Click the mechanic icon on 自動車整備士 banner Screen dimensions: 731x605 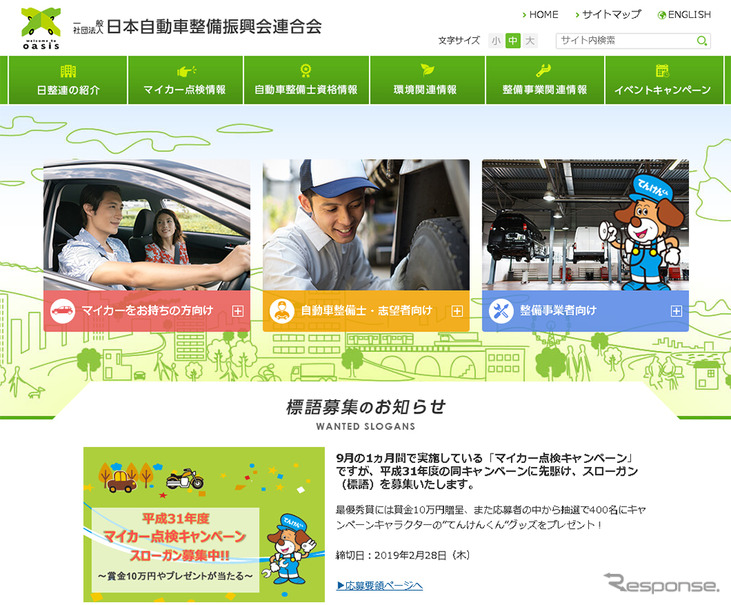pyautogui.click(x=282, y=311)
